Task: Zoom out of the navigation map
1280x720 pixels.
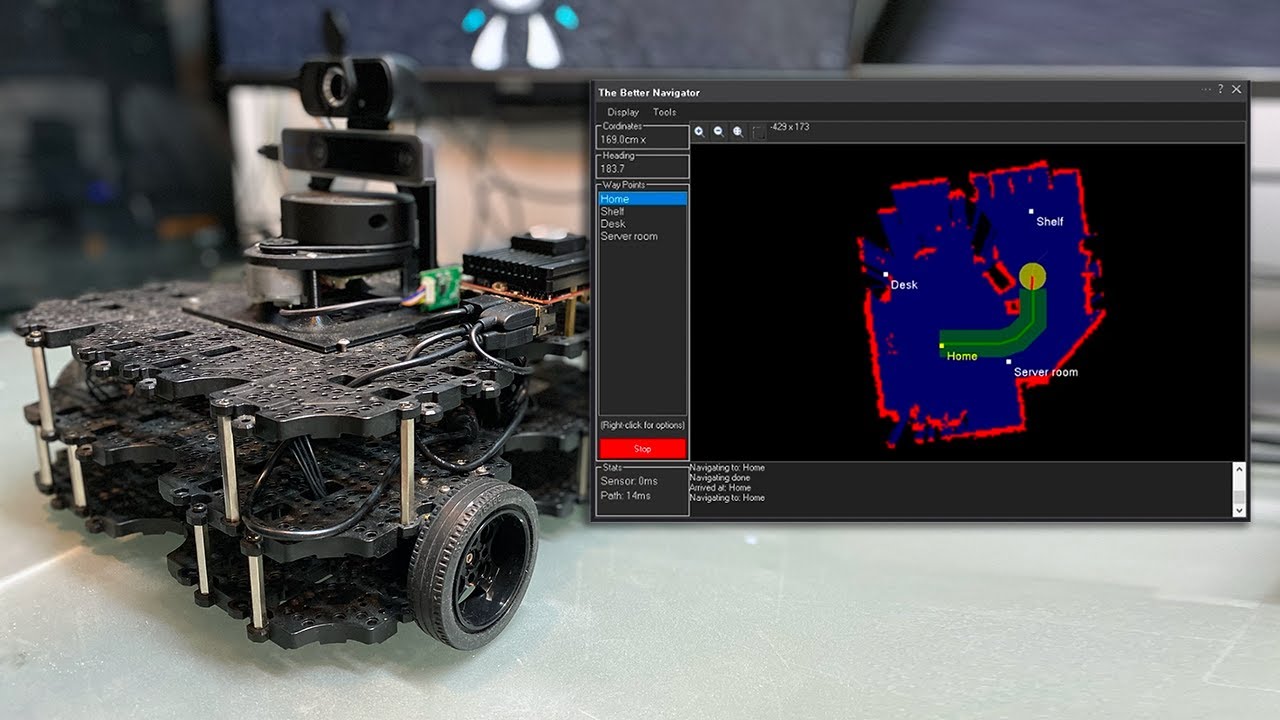Action: [x=720, y=131]
